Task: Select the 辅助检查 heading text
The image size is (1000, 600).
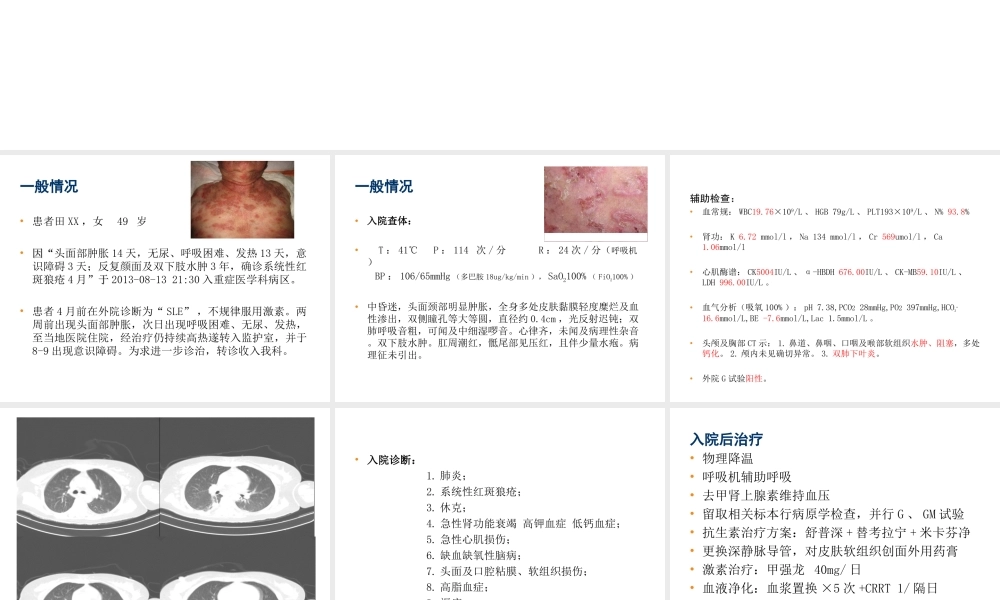Action: 712,198
